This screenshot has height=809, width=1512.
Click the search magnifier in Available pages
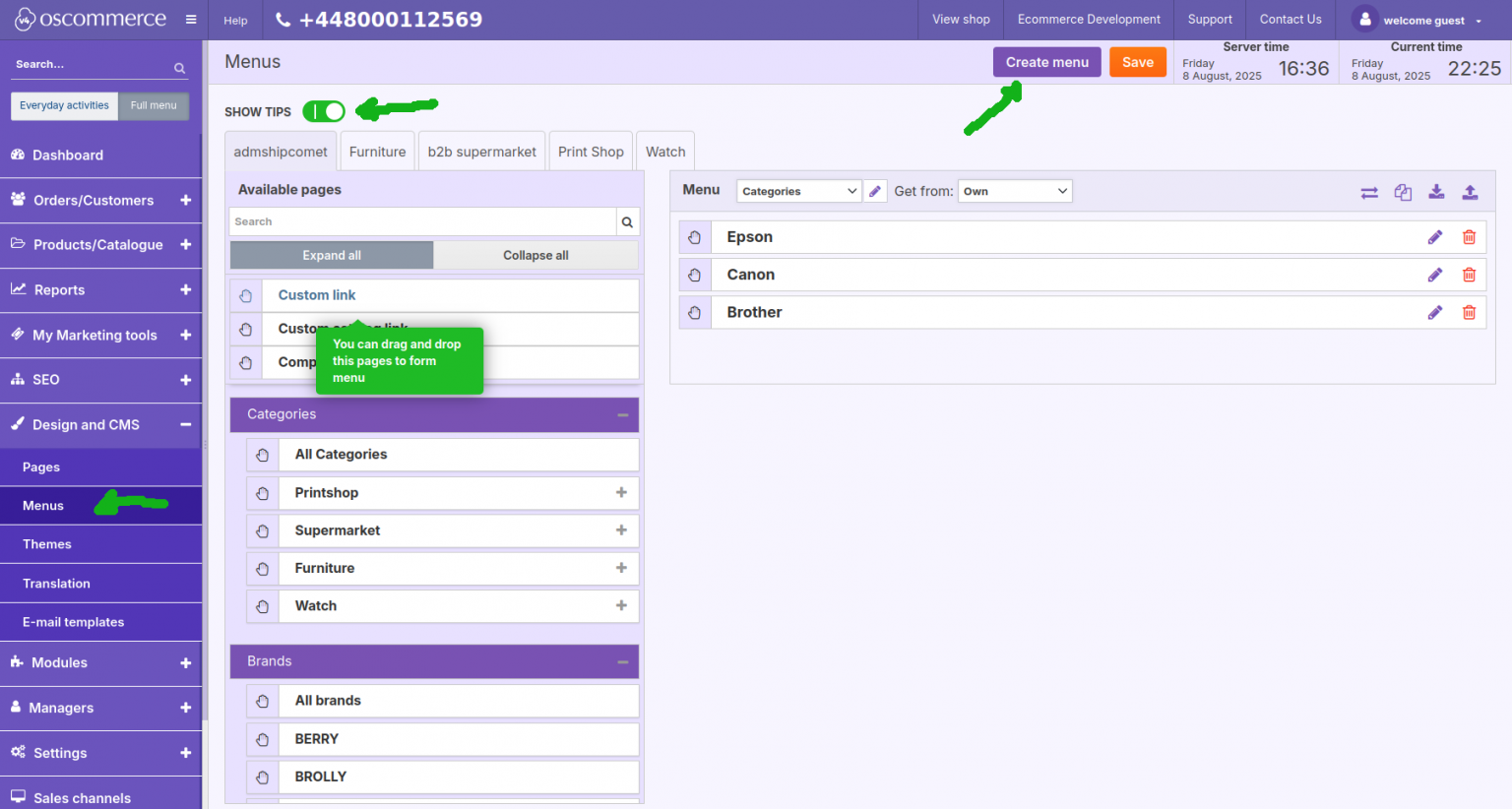(x=627, y=220)
